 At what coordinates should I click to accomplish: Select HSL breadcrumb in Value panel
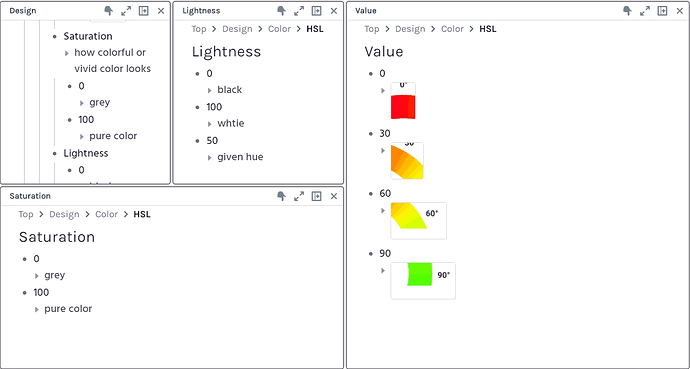[x=488, y=29]
